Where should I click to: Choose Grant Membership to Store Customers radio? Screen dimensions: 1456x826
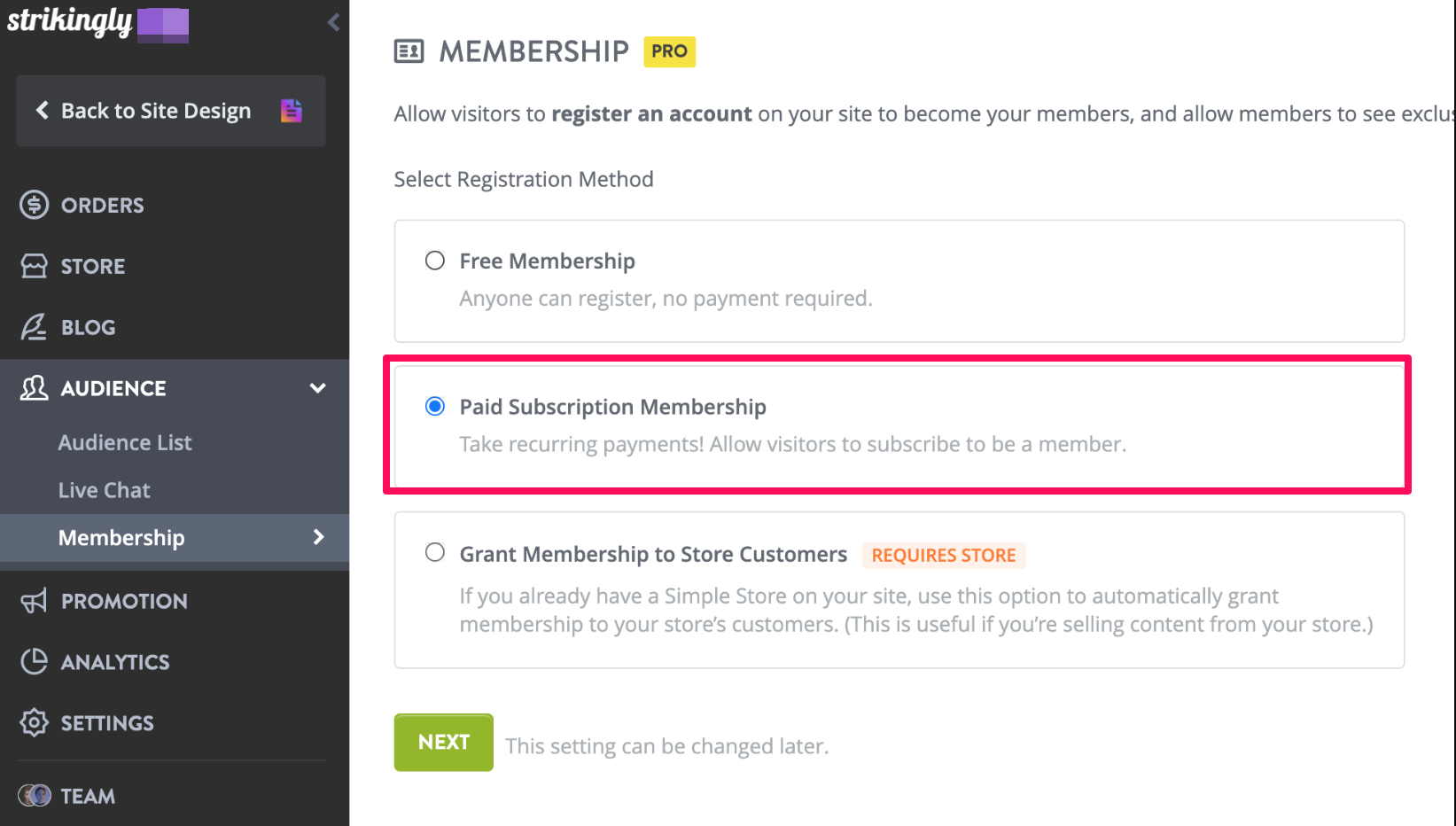(x=435, y=553)
